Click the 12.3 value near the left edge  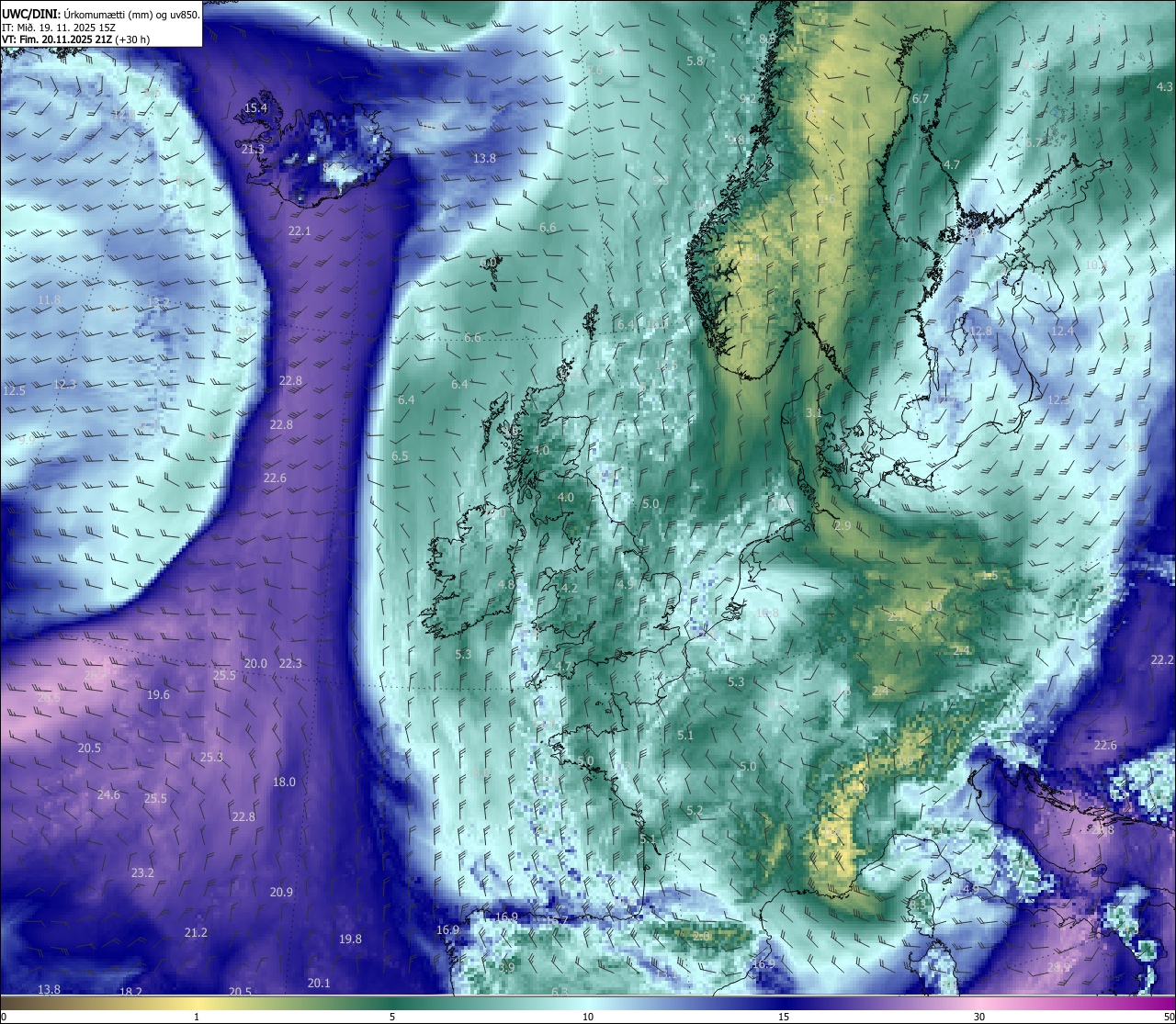[65, 385]
